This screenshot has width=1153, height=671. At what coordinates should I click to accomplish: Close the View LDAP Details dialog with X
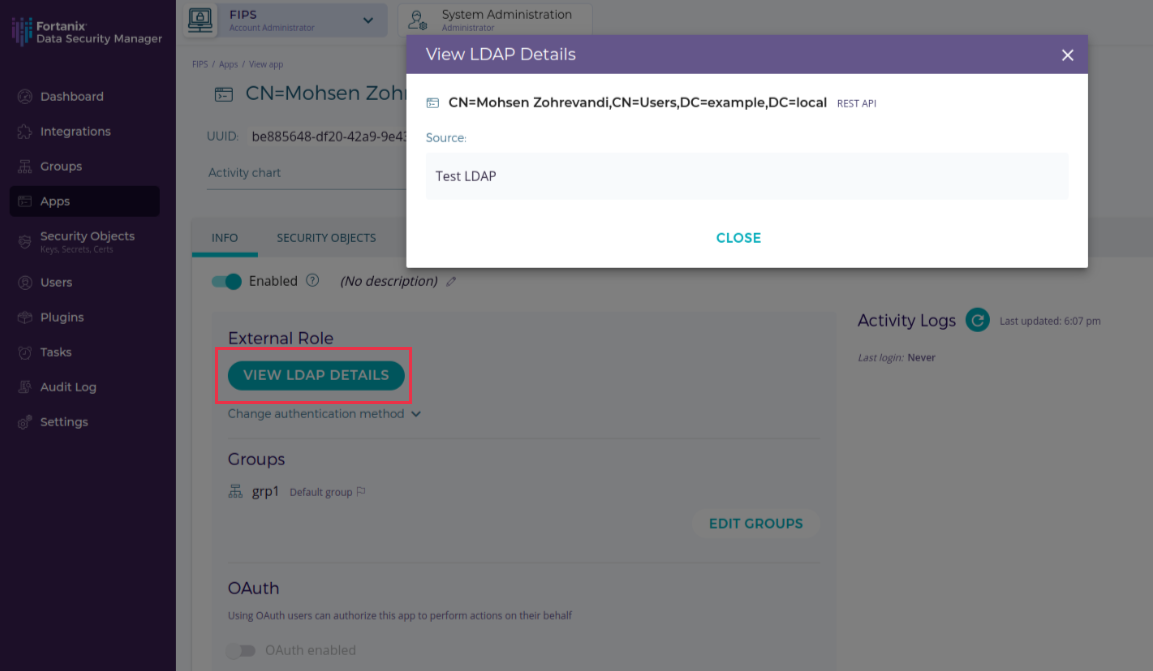[x=1067, y=55]
